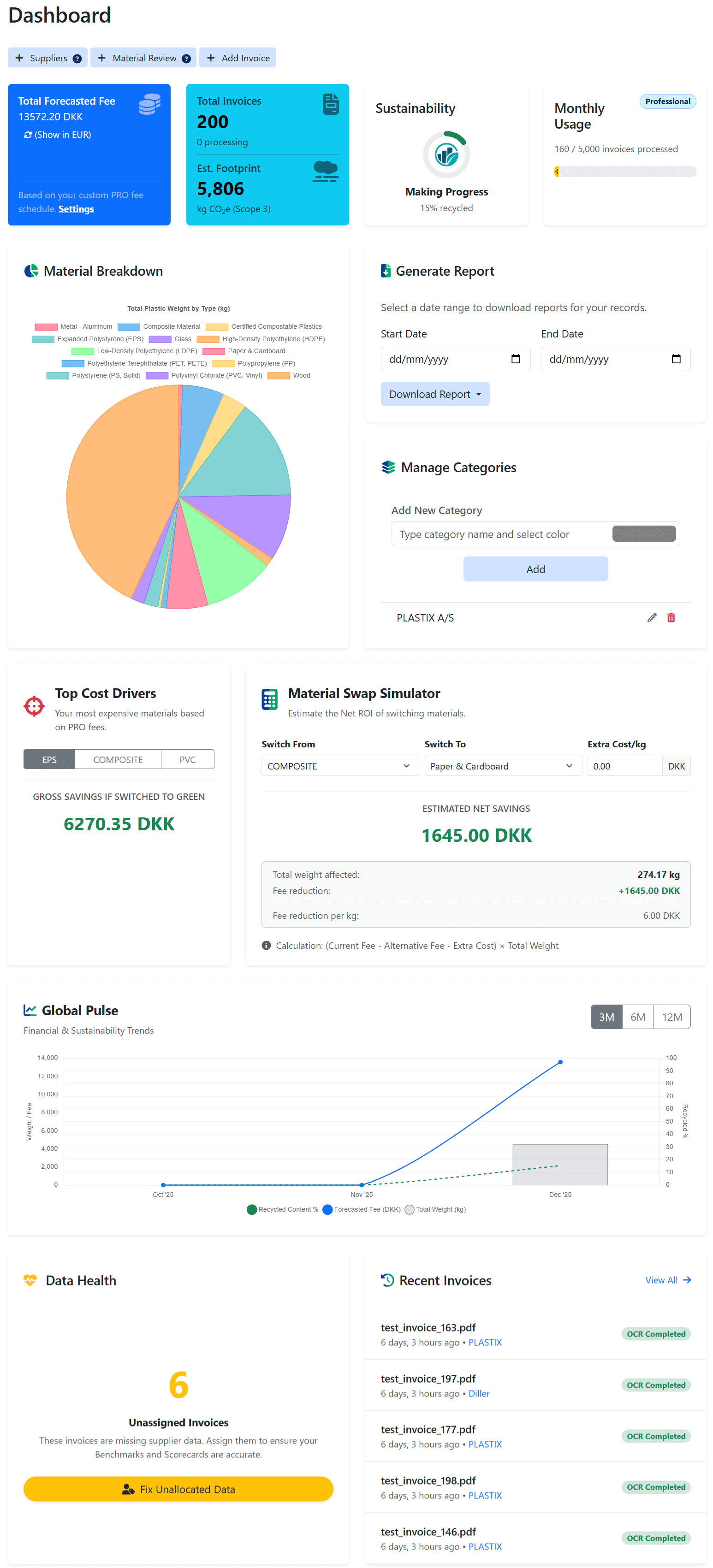This screenshot has height=1568, width=713.
Task: Open the Switch To material dropdown
Action: (x=502, y=766)
